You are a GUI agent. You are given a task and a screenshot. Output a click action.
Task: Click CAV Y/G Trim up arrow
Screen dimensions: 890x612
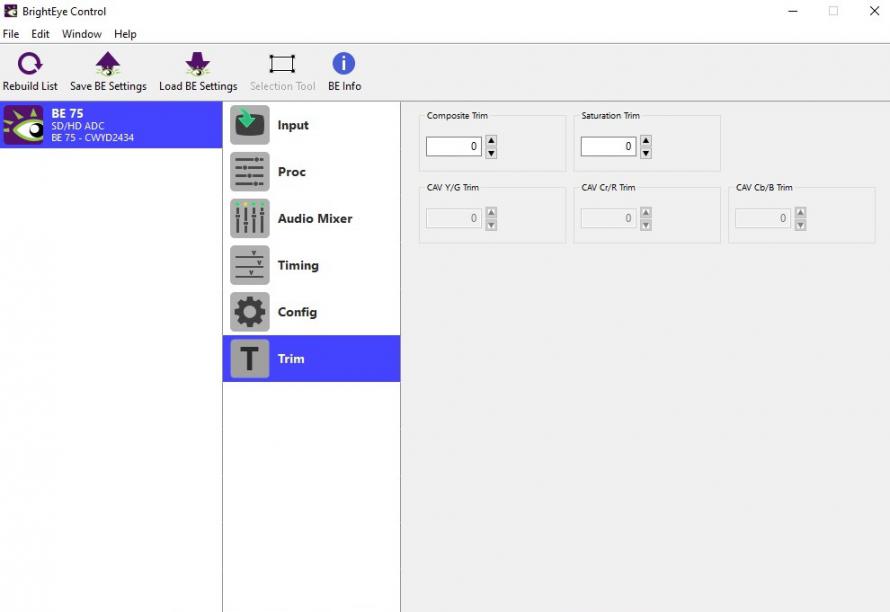tap(492, 212)
